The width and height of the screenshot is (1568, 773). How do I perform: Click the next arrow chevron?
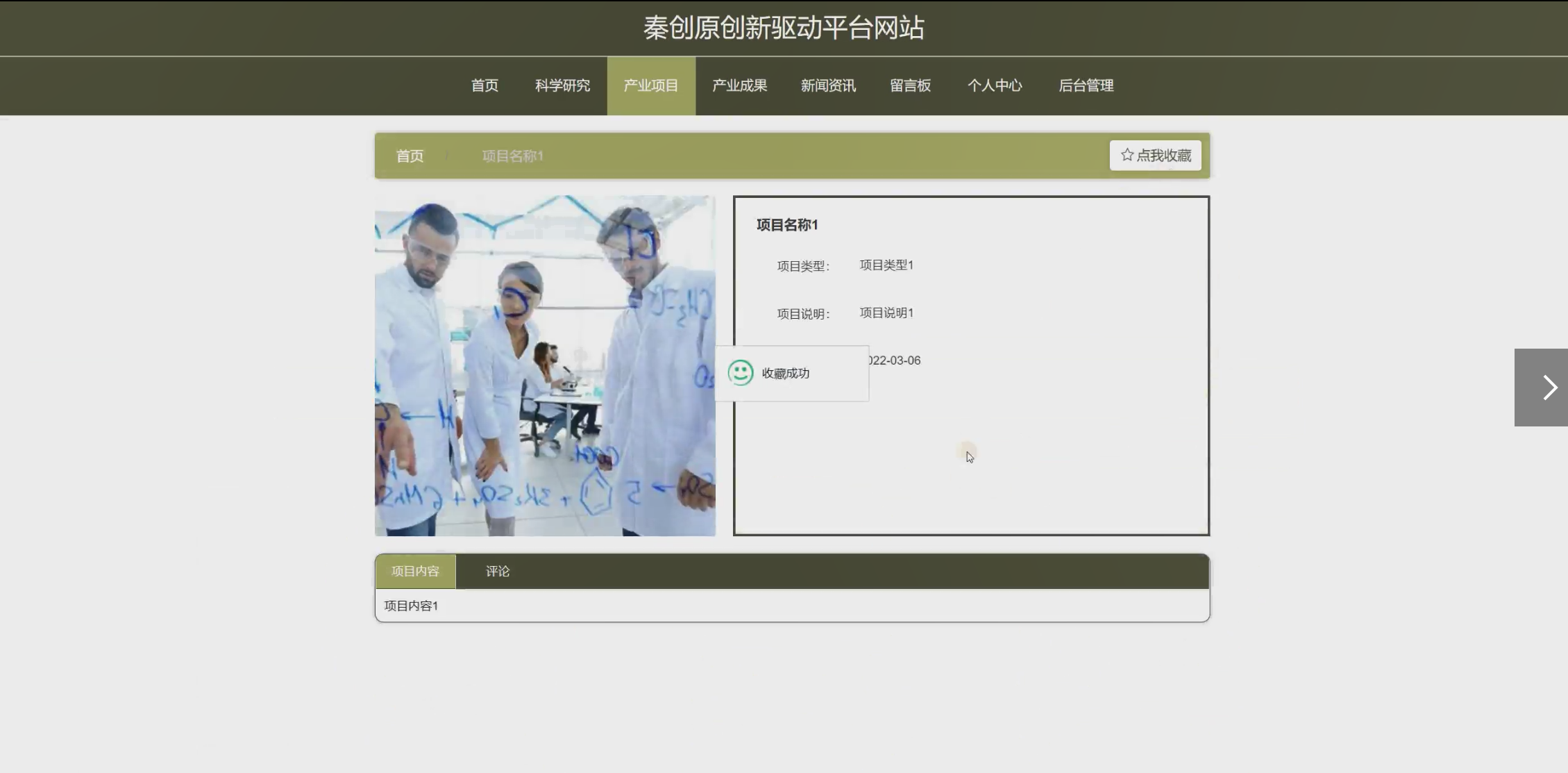tap(1549, 388)
